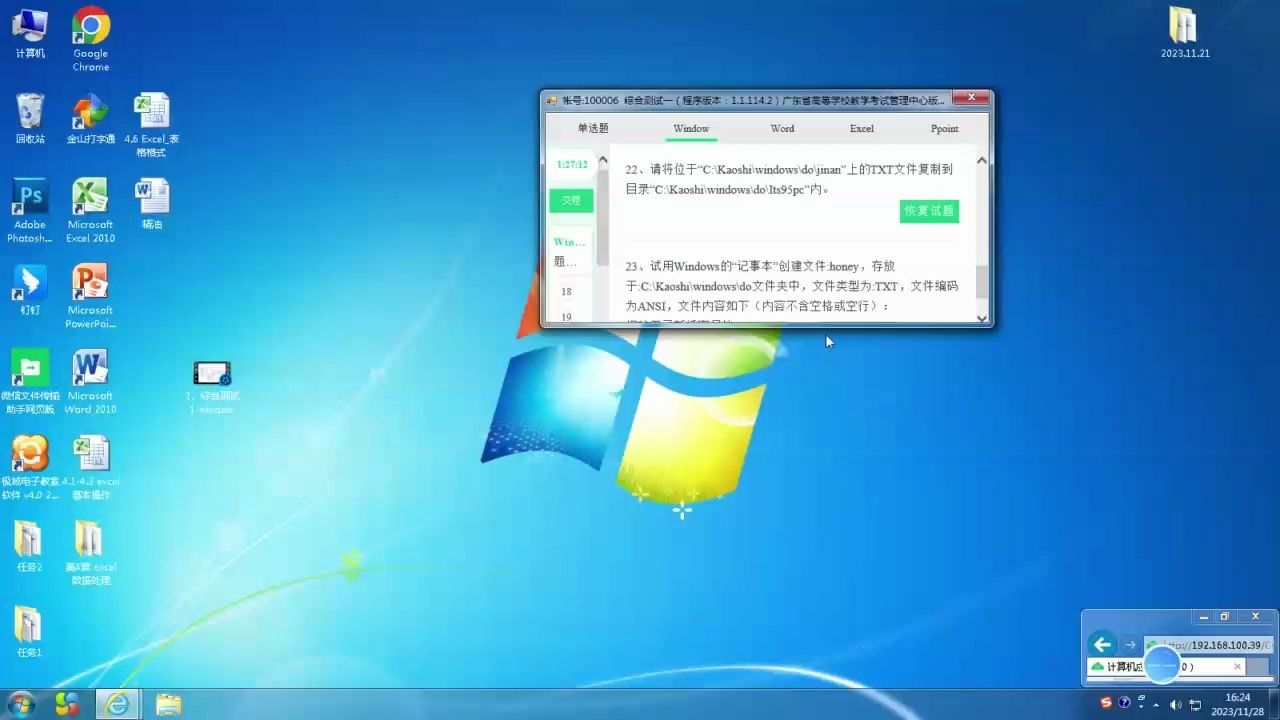Screen dimensions: 1280x720
Task: Launch Microsoft Word 2010 shortcut
Action: coord(90,382)
